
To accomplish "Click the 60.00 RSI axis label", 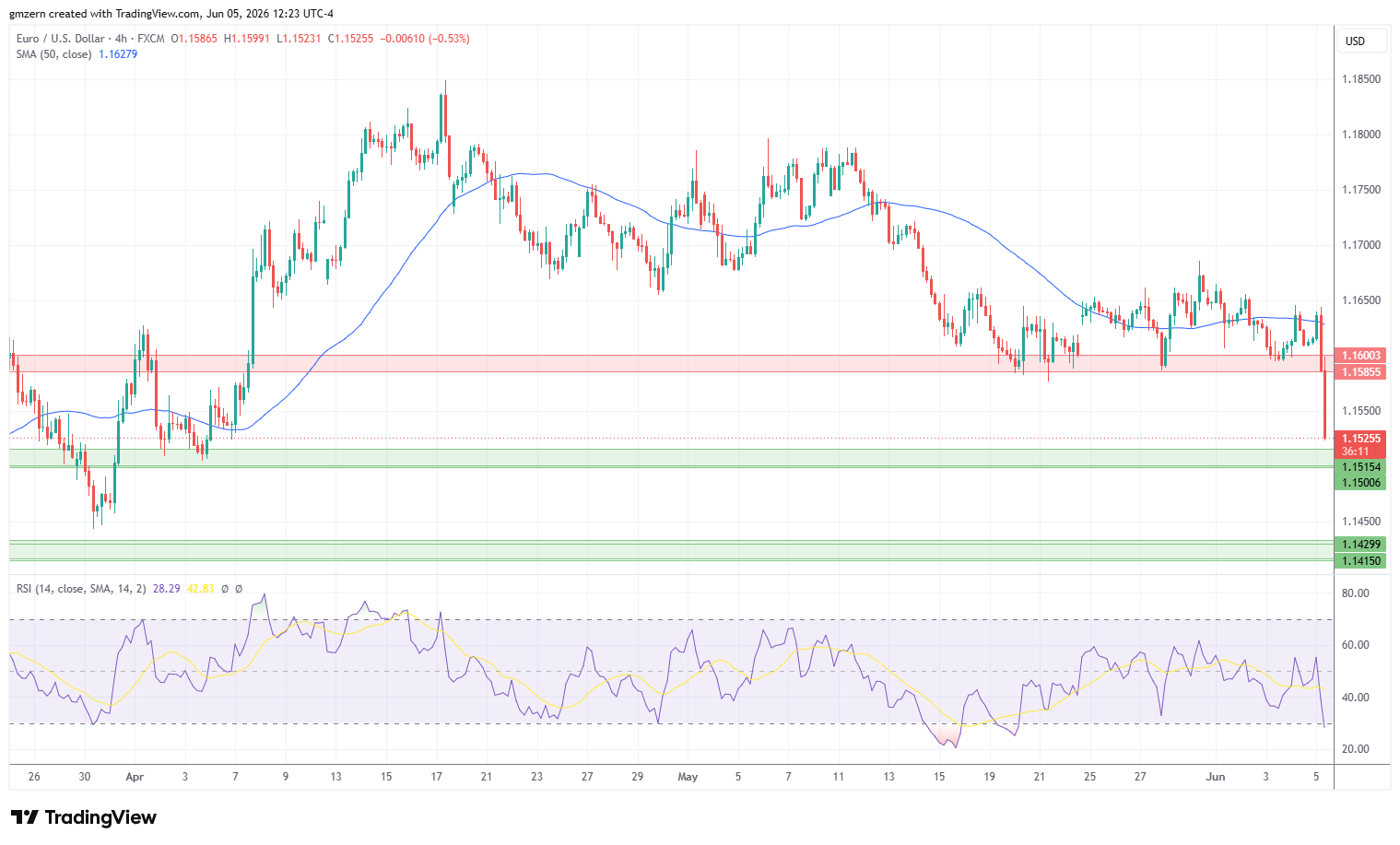I will [1356, 645].
